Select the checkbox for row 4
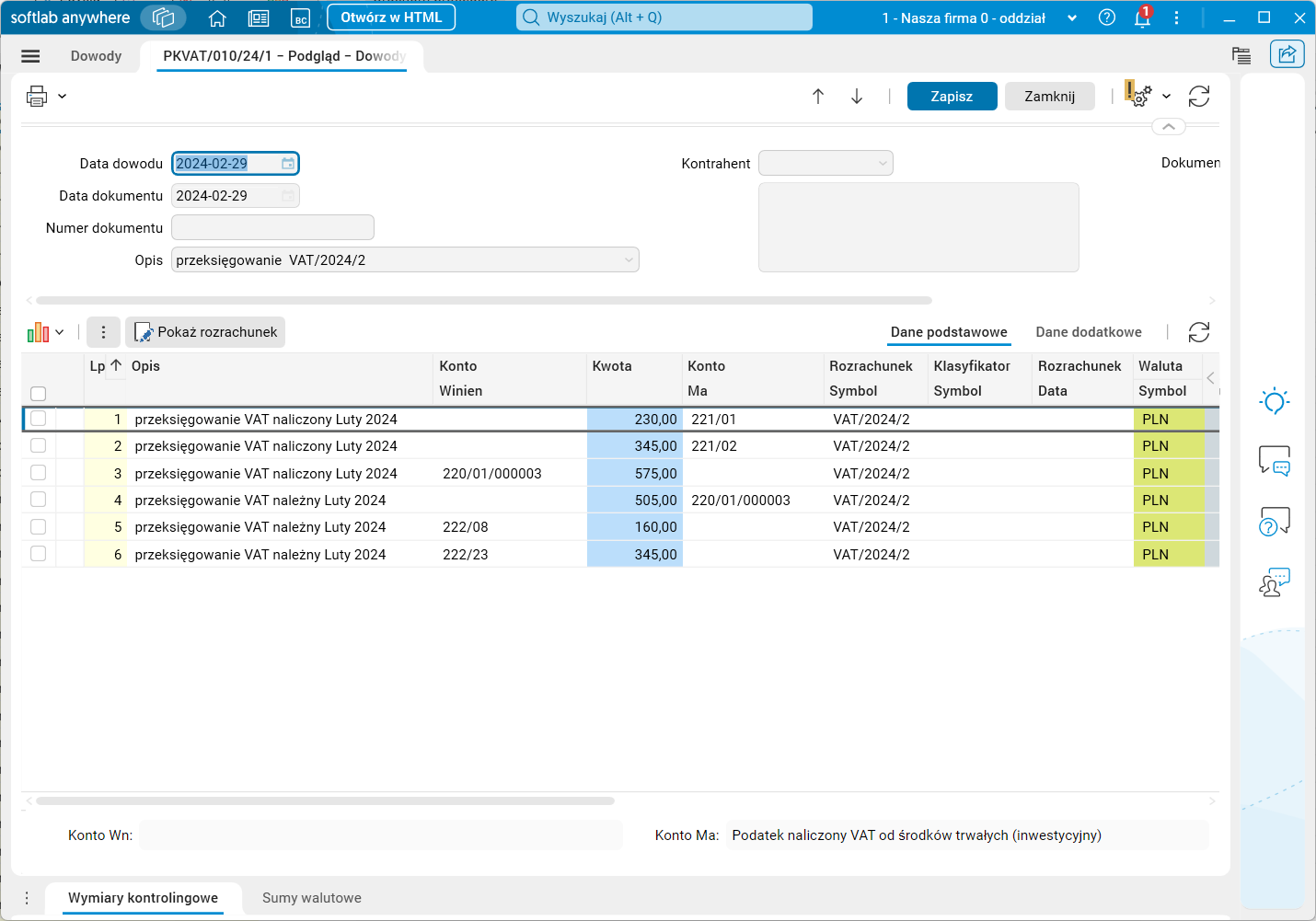 tap(38, 500)
